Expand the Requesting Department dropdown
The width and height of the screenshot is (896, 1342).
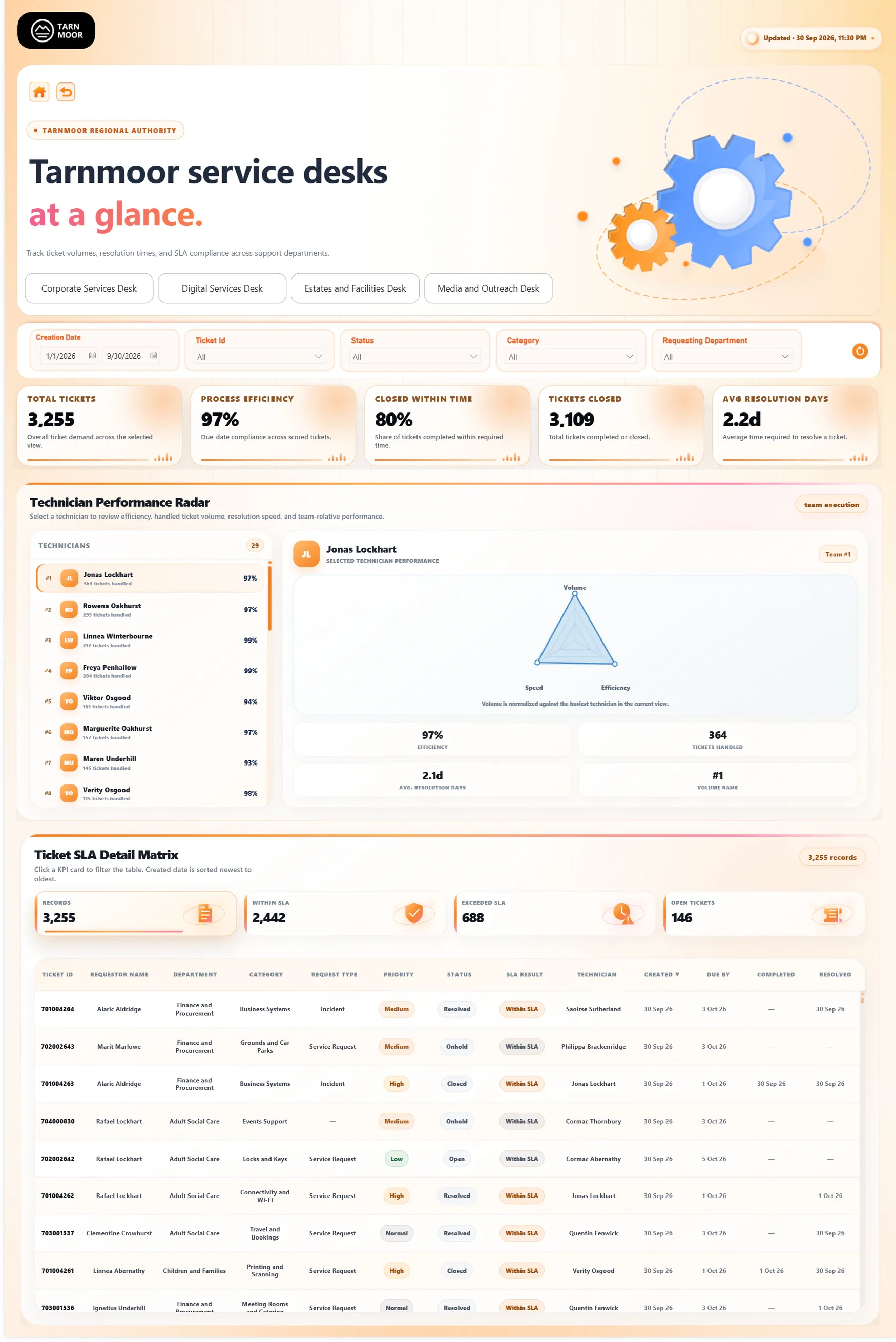(x=726, y=357)
